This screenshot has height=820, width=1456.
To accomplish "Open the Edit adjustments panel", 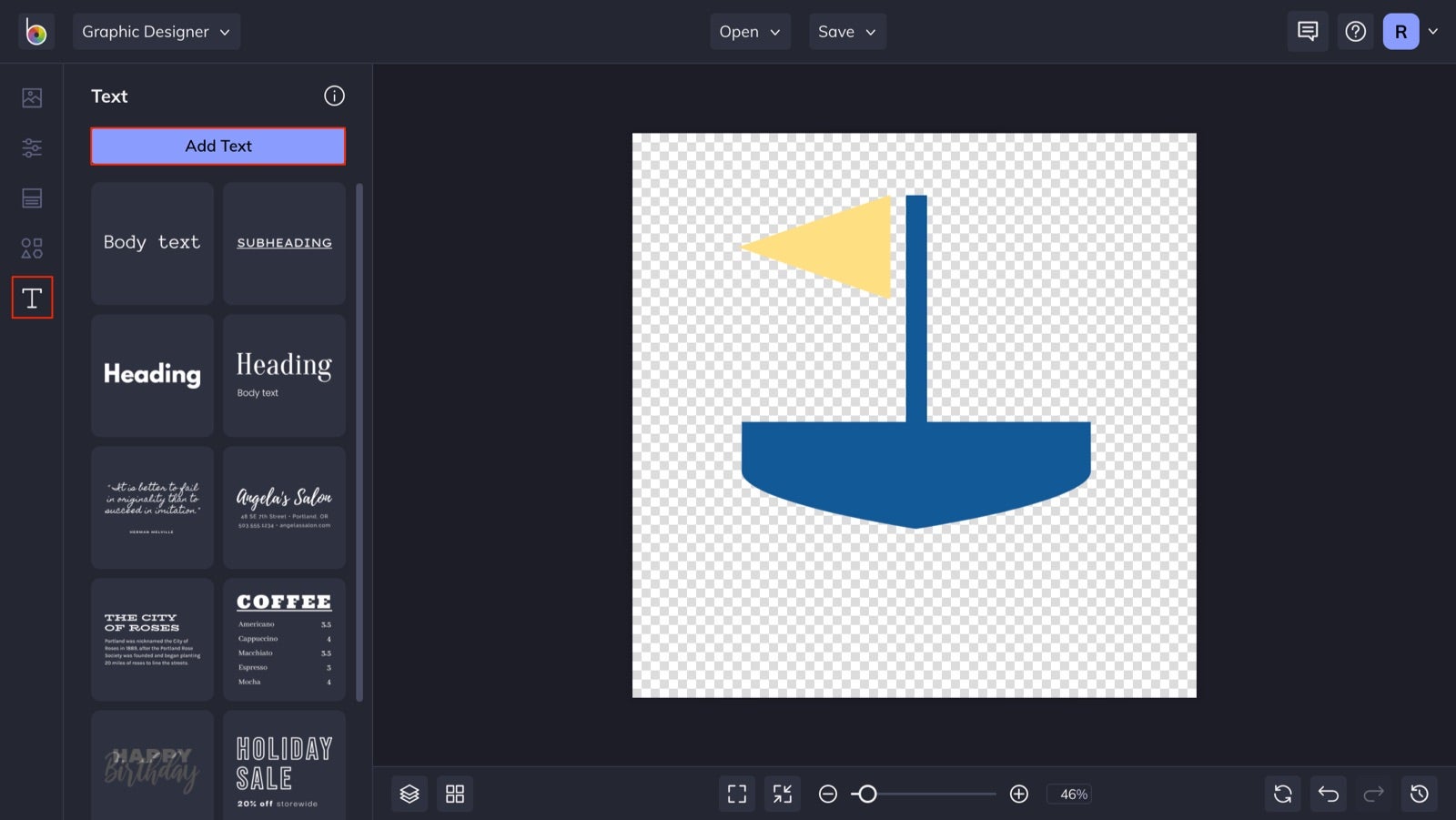I will (32, 147).
